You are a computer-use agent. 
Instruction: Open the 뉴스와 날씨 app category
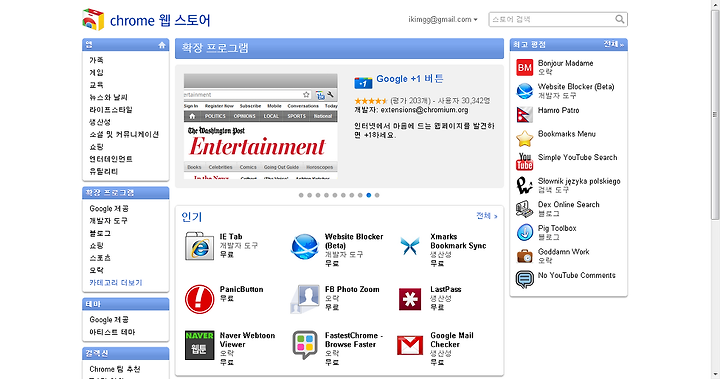coord(108,97)
